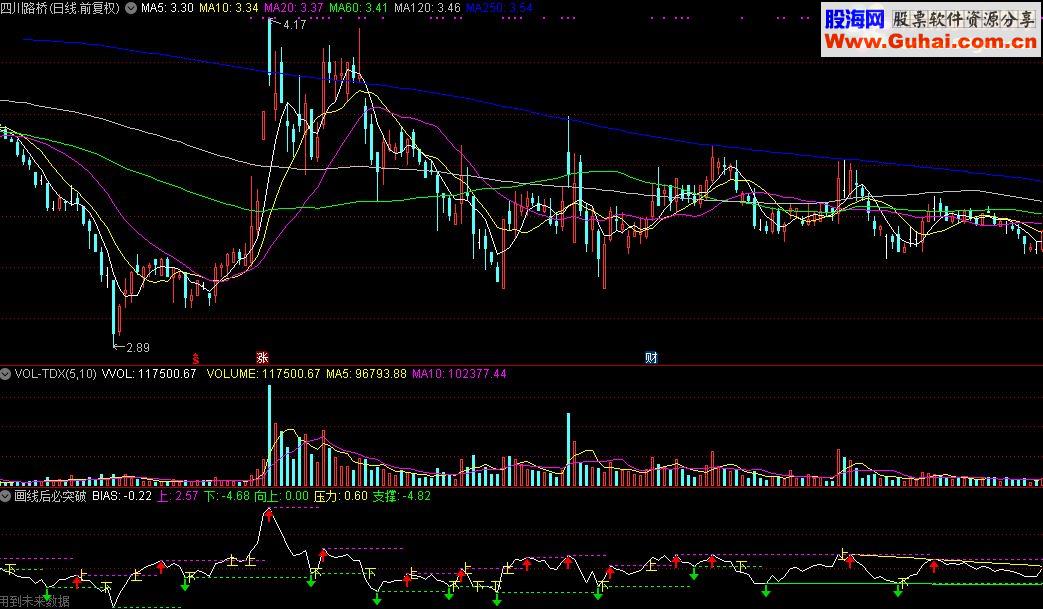
Task: Open the dropdown circle beside 画线后必突破
Action: click(6, 496)
